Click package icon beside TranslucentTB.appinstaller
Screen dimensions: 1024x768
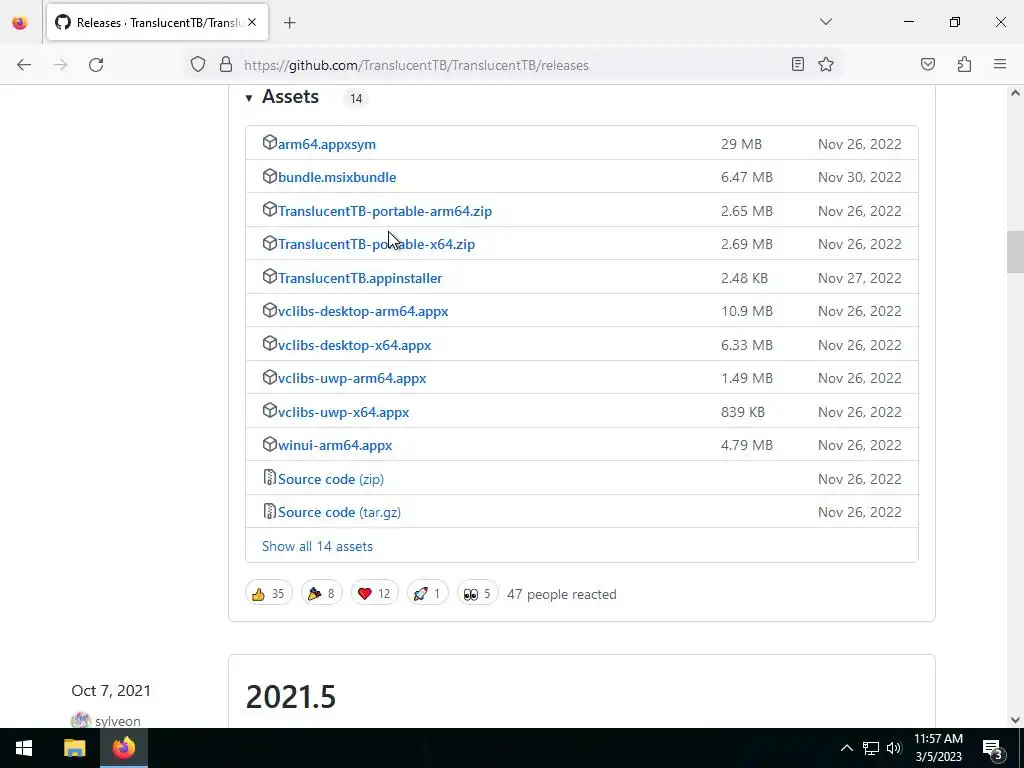point(269,276)
